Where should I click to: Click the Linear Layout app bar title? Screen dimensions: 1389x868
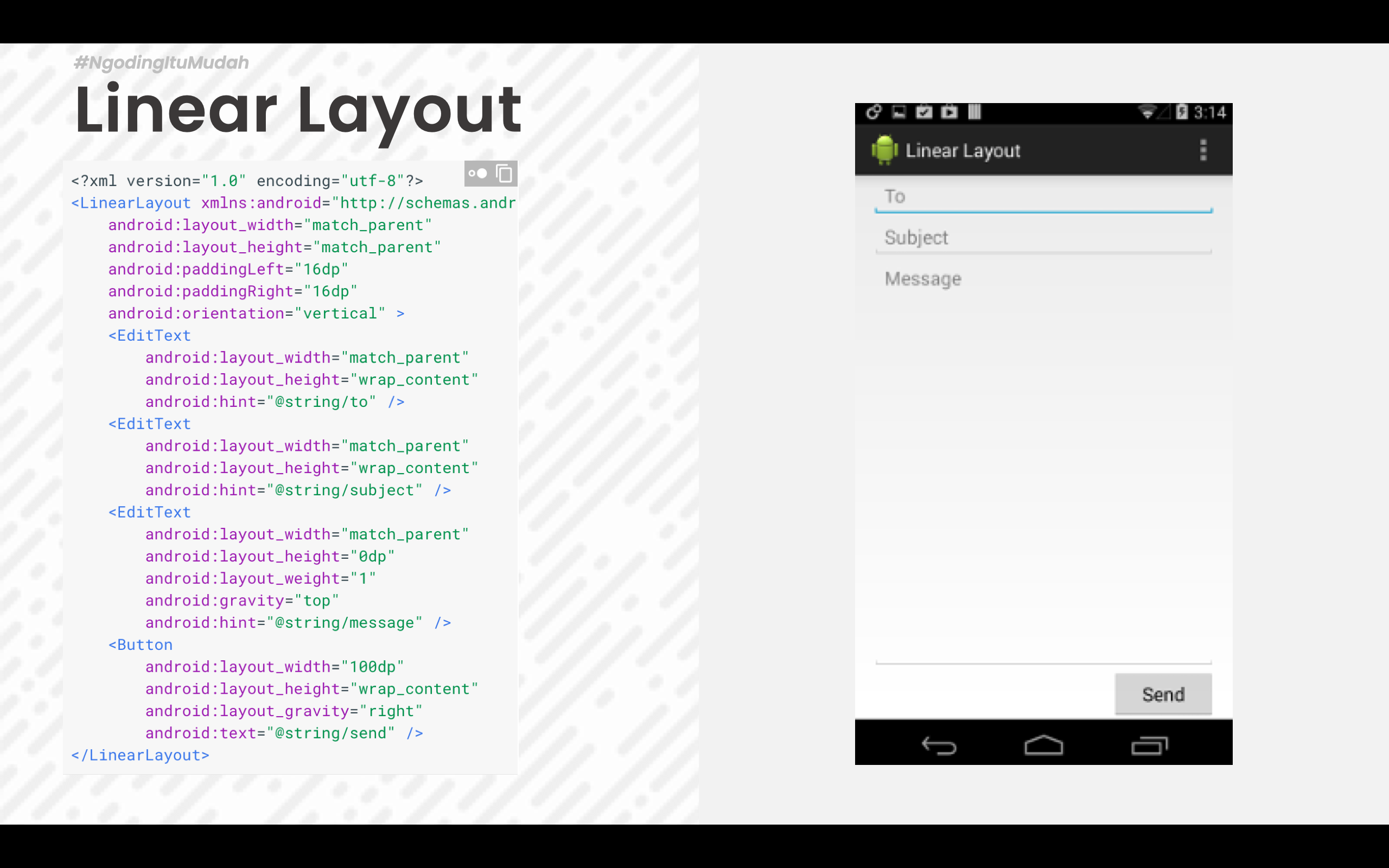[x=963, y=151]
